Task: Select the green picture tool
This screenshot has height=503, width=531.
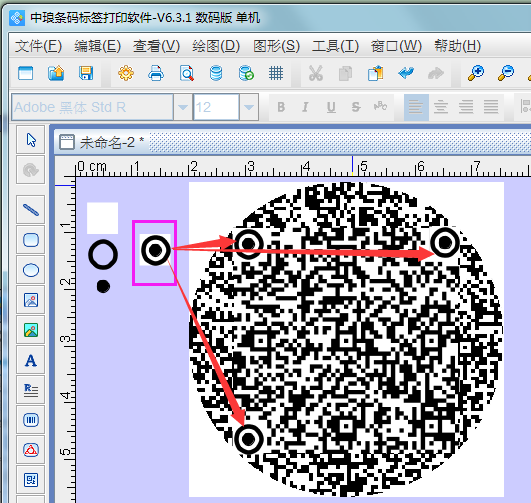Action: [31, 330]
